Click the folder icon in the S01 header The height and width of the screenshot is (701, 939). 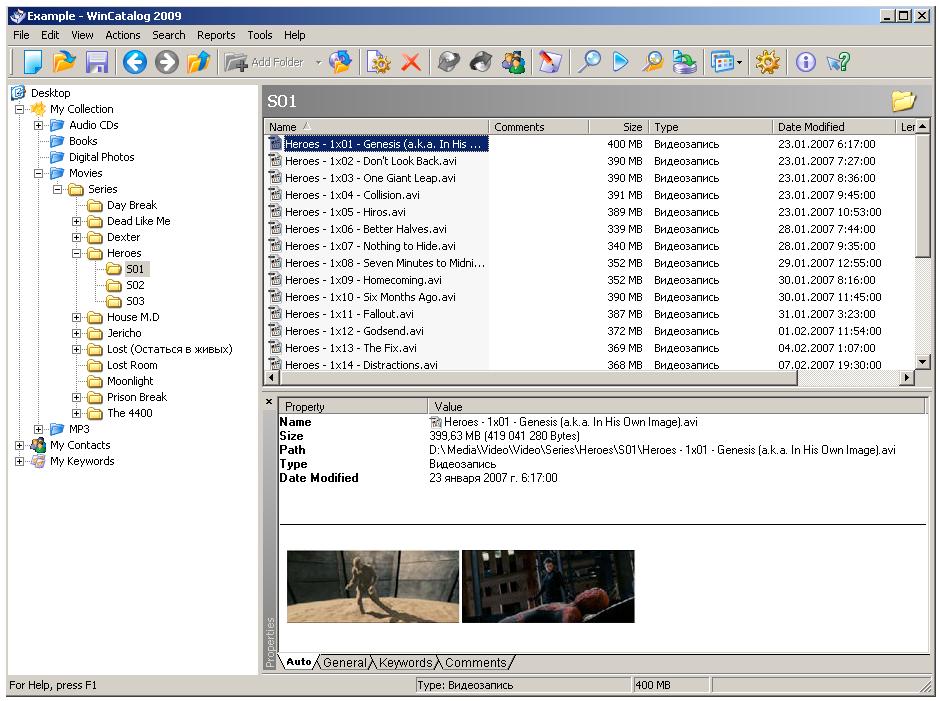pos(903,101)
